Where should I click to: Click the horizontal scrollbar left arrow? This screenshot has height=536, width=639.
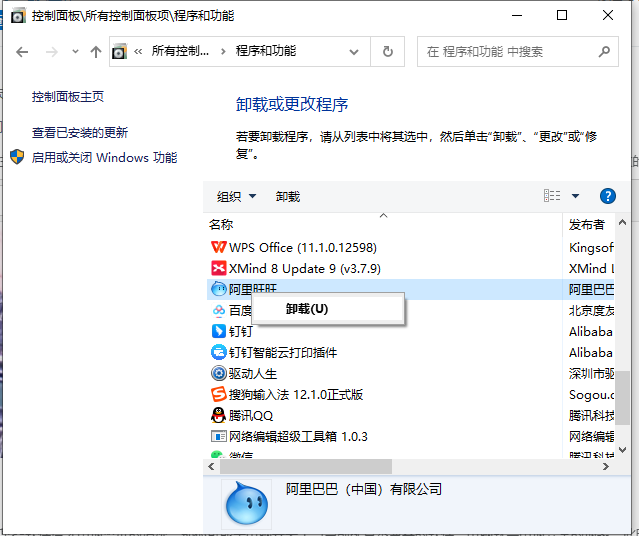pos(211,466)
